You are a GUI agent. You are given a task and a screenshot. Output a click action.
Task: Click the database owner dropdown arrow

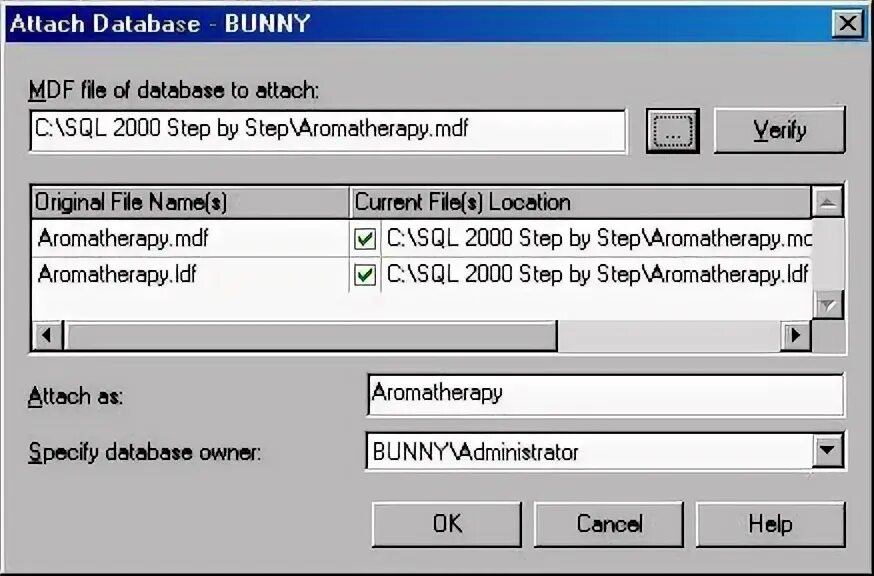pos(826,451)
